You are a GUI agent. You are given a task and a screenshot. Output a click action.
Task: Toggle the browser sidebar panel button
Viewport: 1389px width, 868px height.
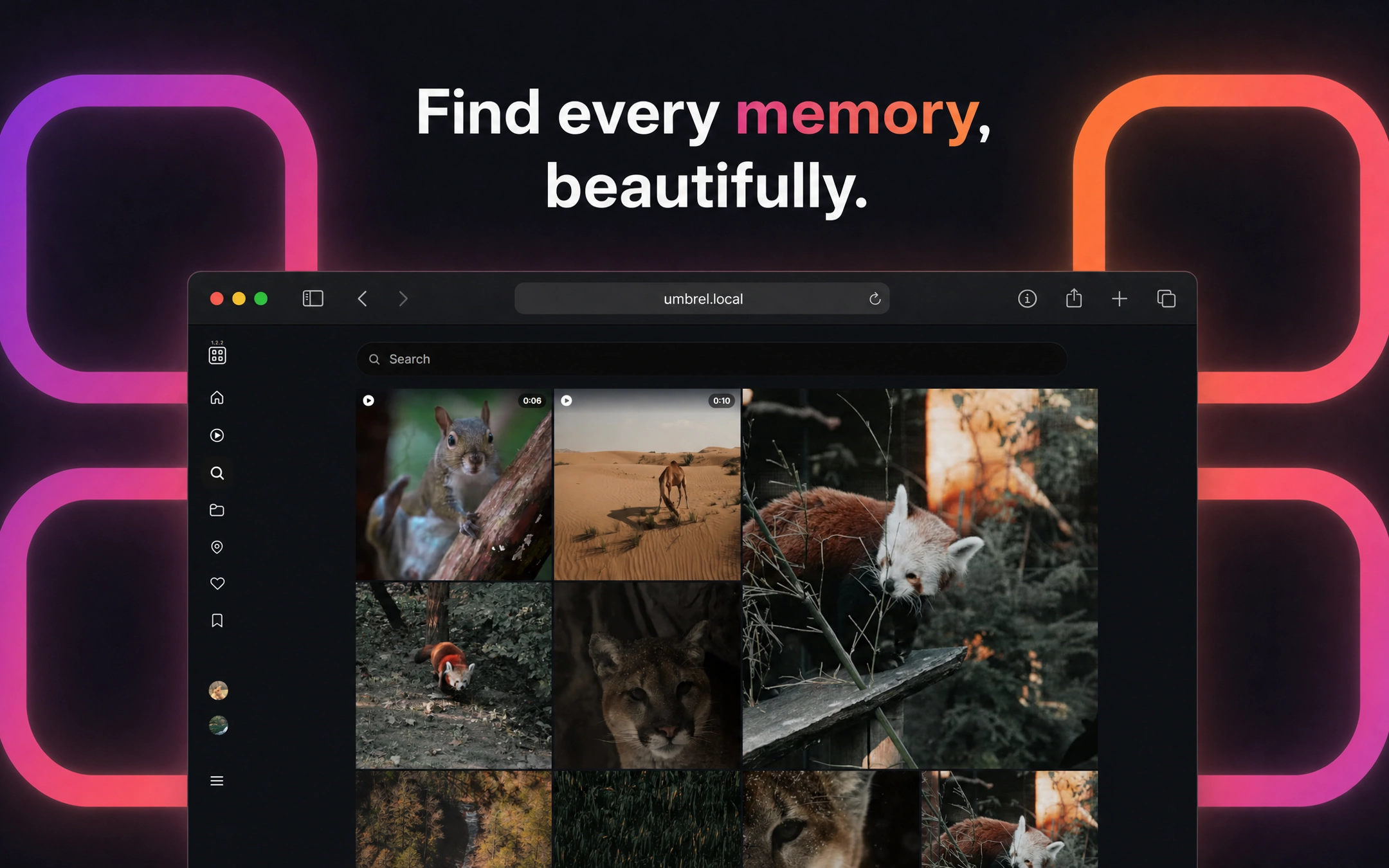click(x=313, y=298)
